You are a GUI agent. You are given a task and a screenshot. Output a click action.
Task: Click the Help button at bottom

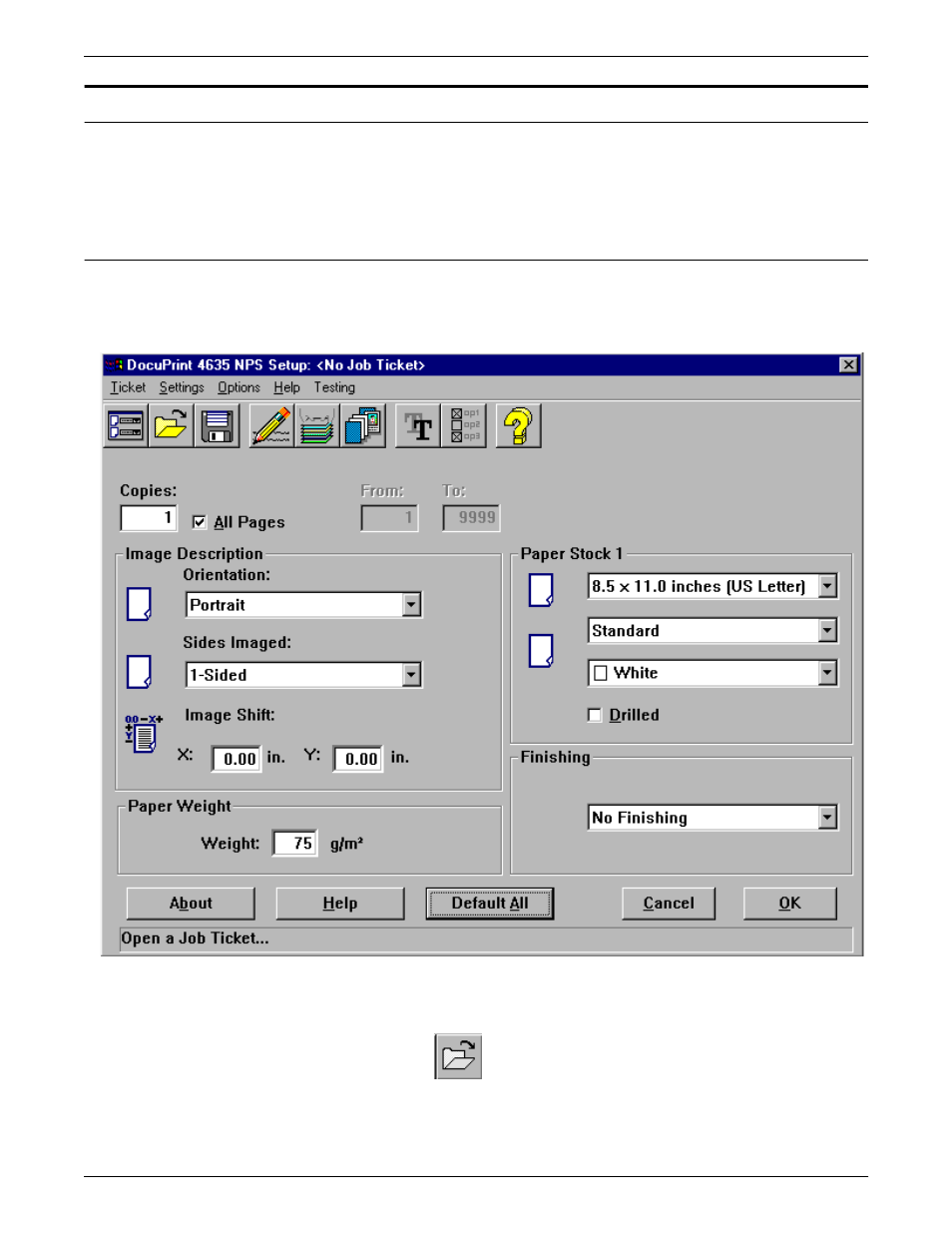(x=340, y=904)
